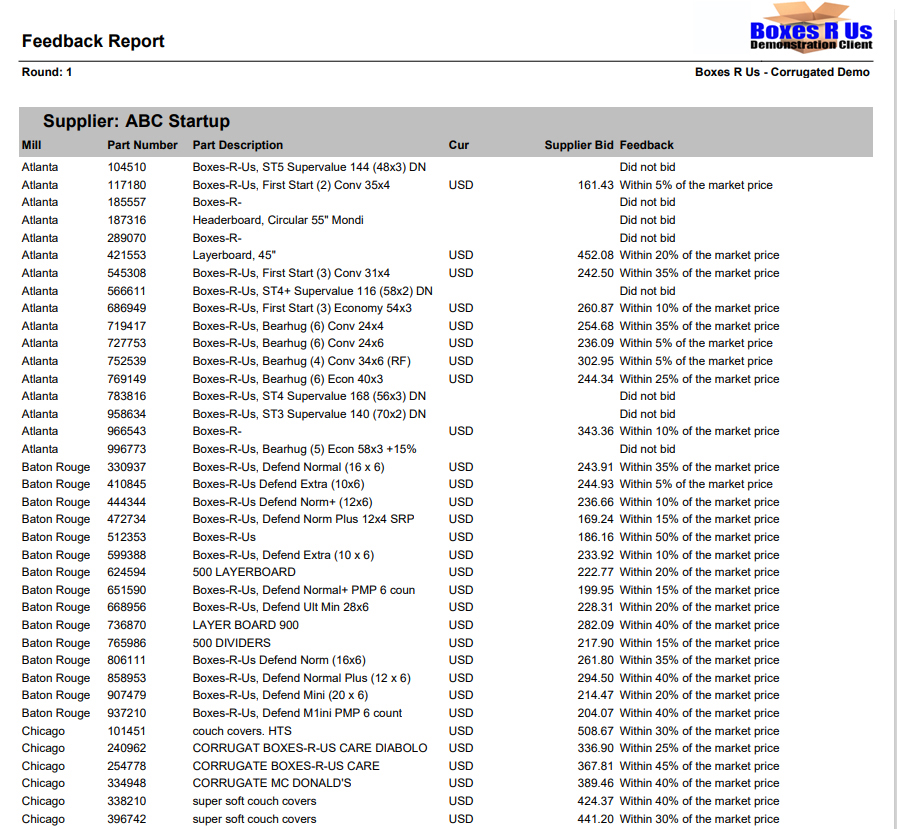Screen dimensions: 897x829
Task: Click Within 50% of the market price
Action: [699, 537]
